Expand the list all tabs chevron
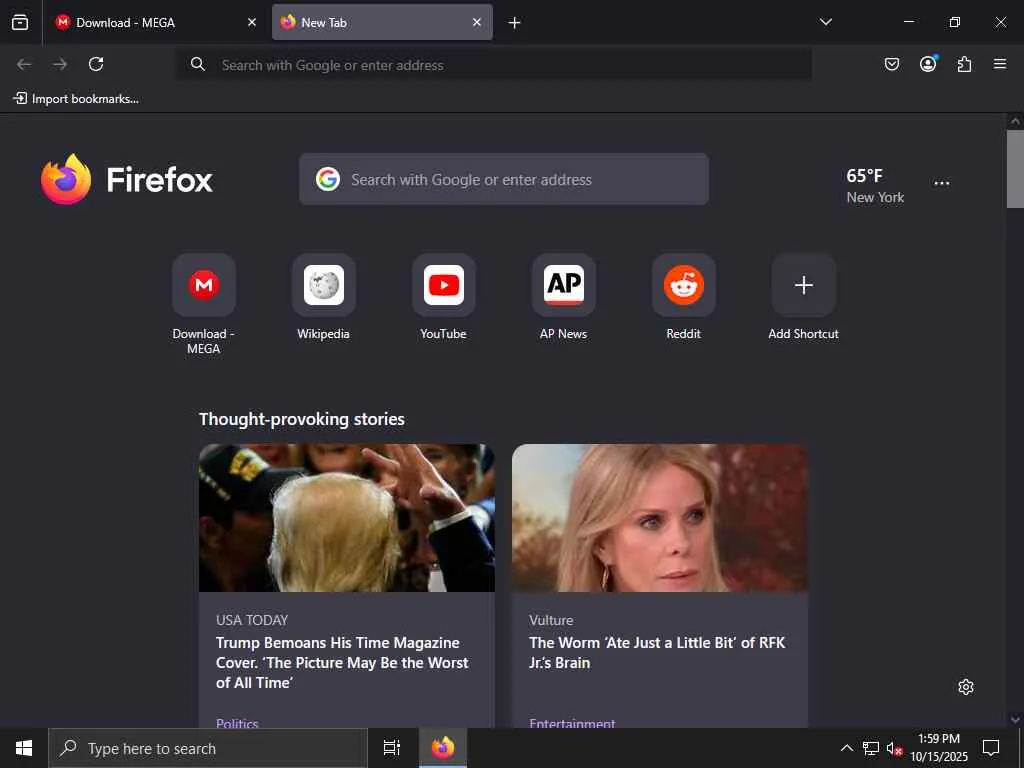1024x768 pixels. pos(826,22)
